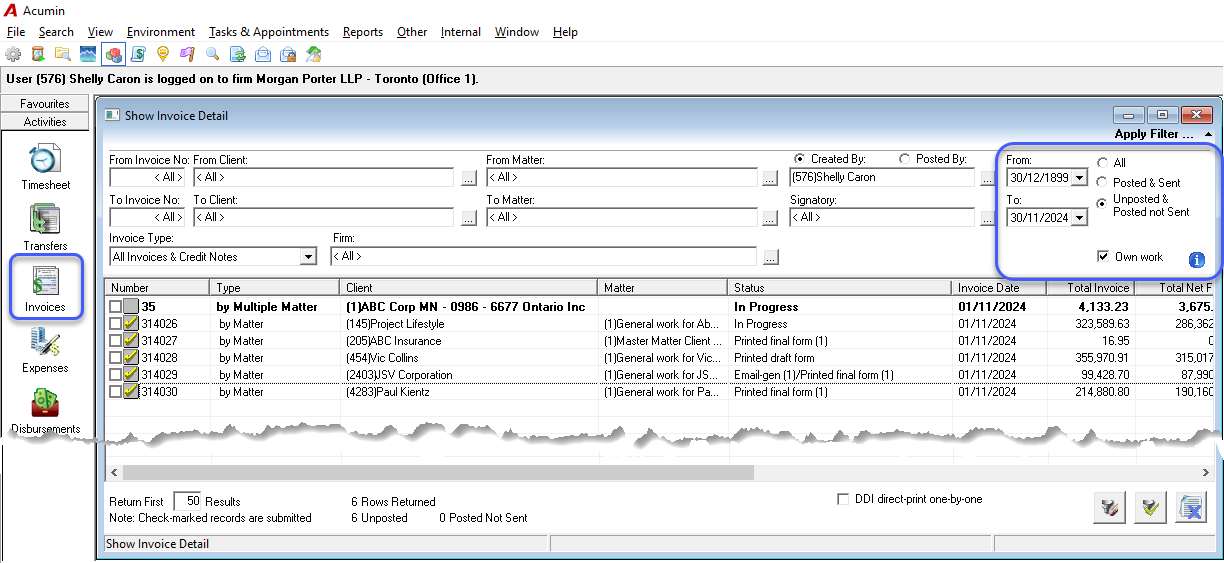Click the open envelope toolbar icon
This screenshot has height=563, width=1224.
(263, 54)
